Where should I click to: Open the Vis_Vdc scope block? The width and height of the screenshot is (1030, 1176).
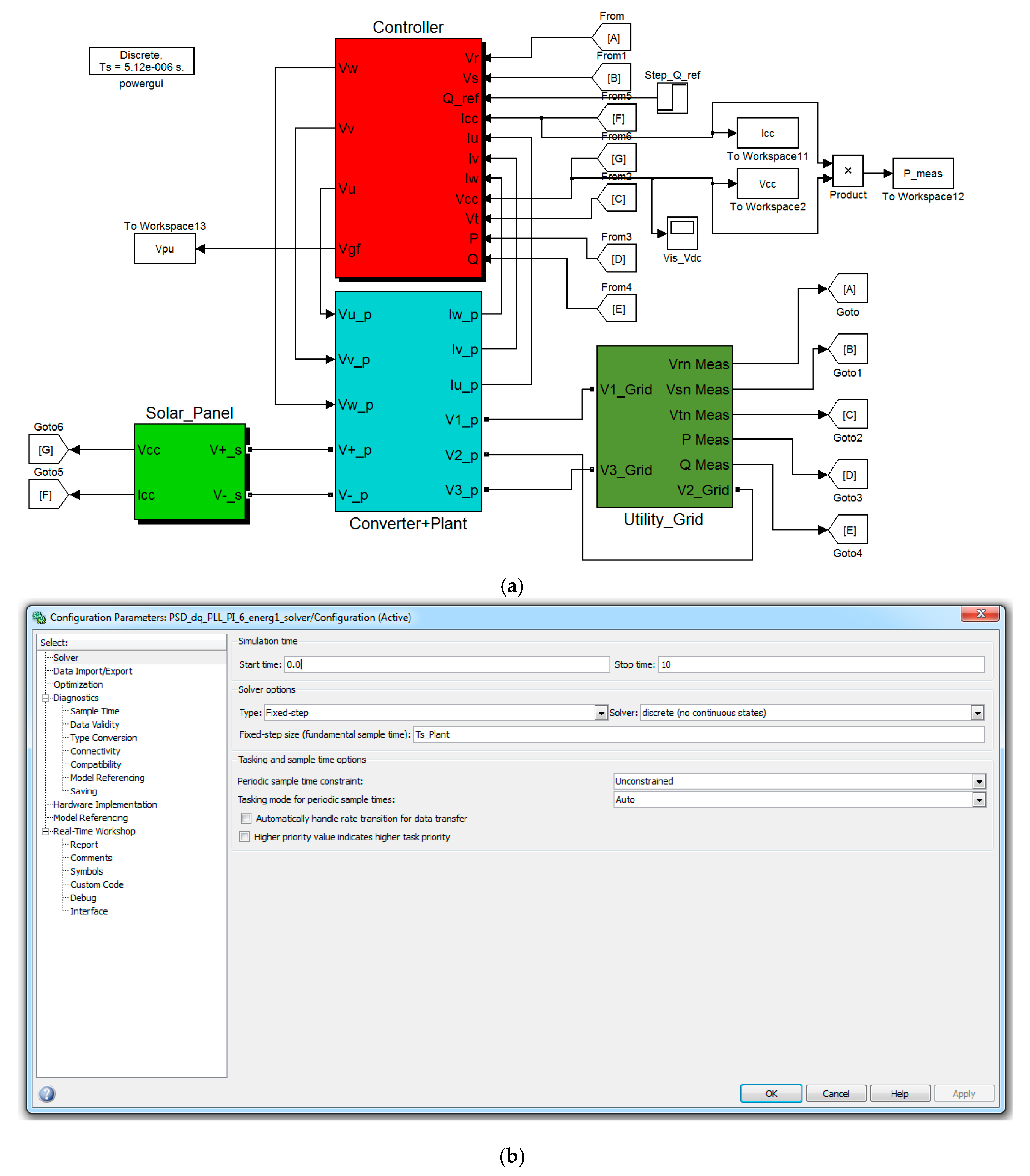tap(682, 233)
